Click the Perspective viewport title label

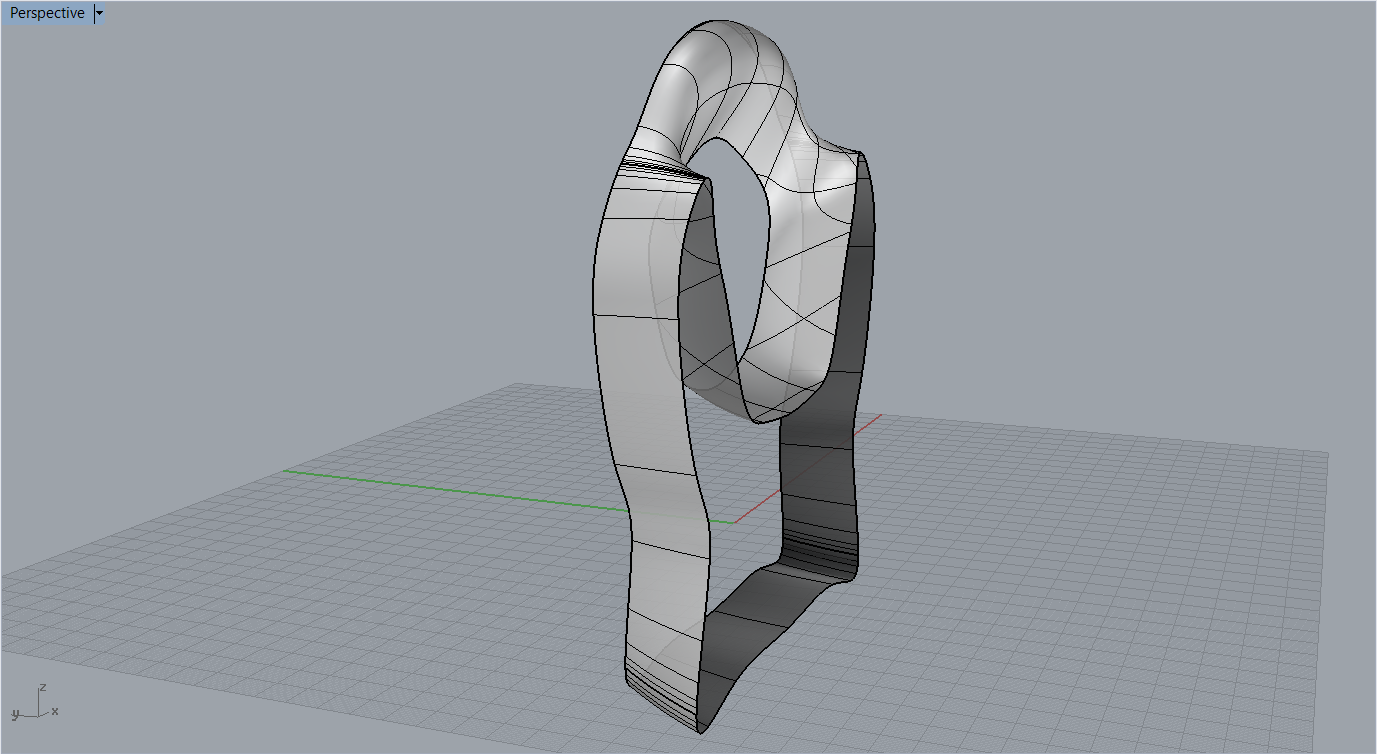[x=47, y=14]
